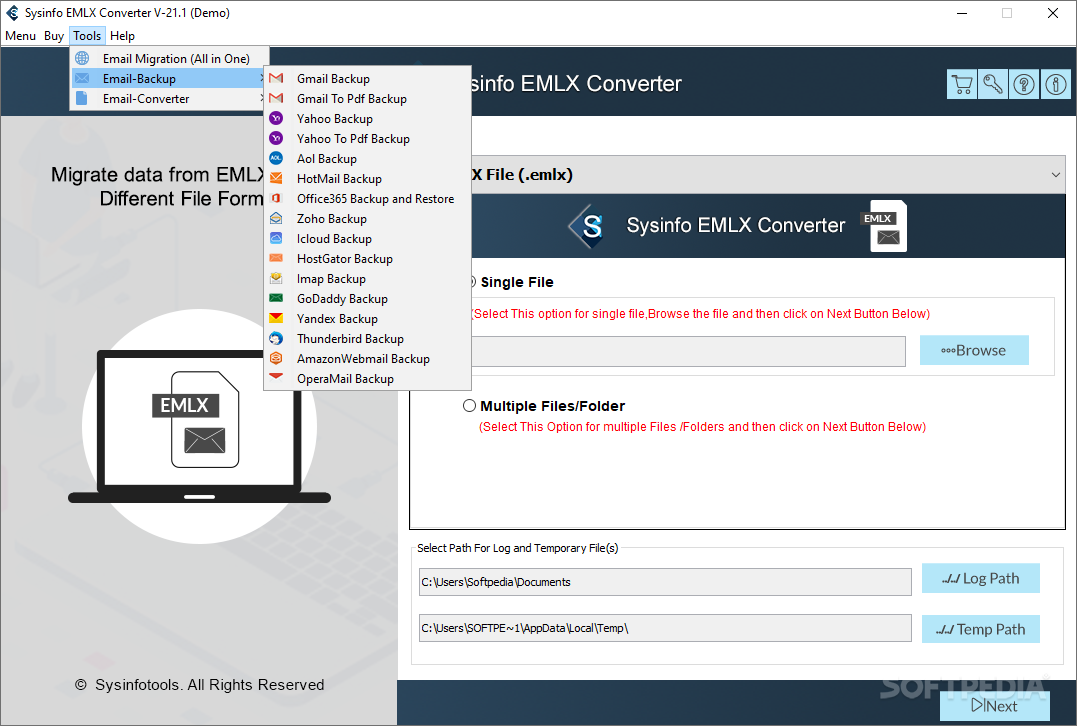The width and height of the screenshot is (1077, 726).
Task: Choose Zoho Backup entry
Action: pos(367,218)
